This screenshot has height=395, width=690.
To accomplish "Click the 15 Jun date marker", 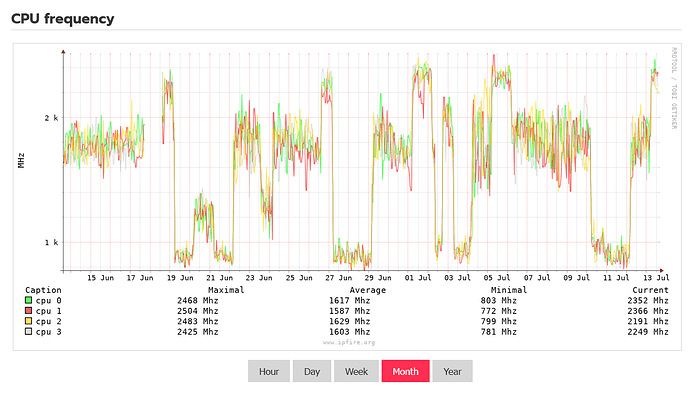I will [x=100, y=278].
